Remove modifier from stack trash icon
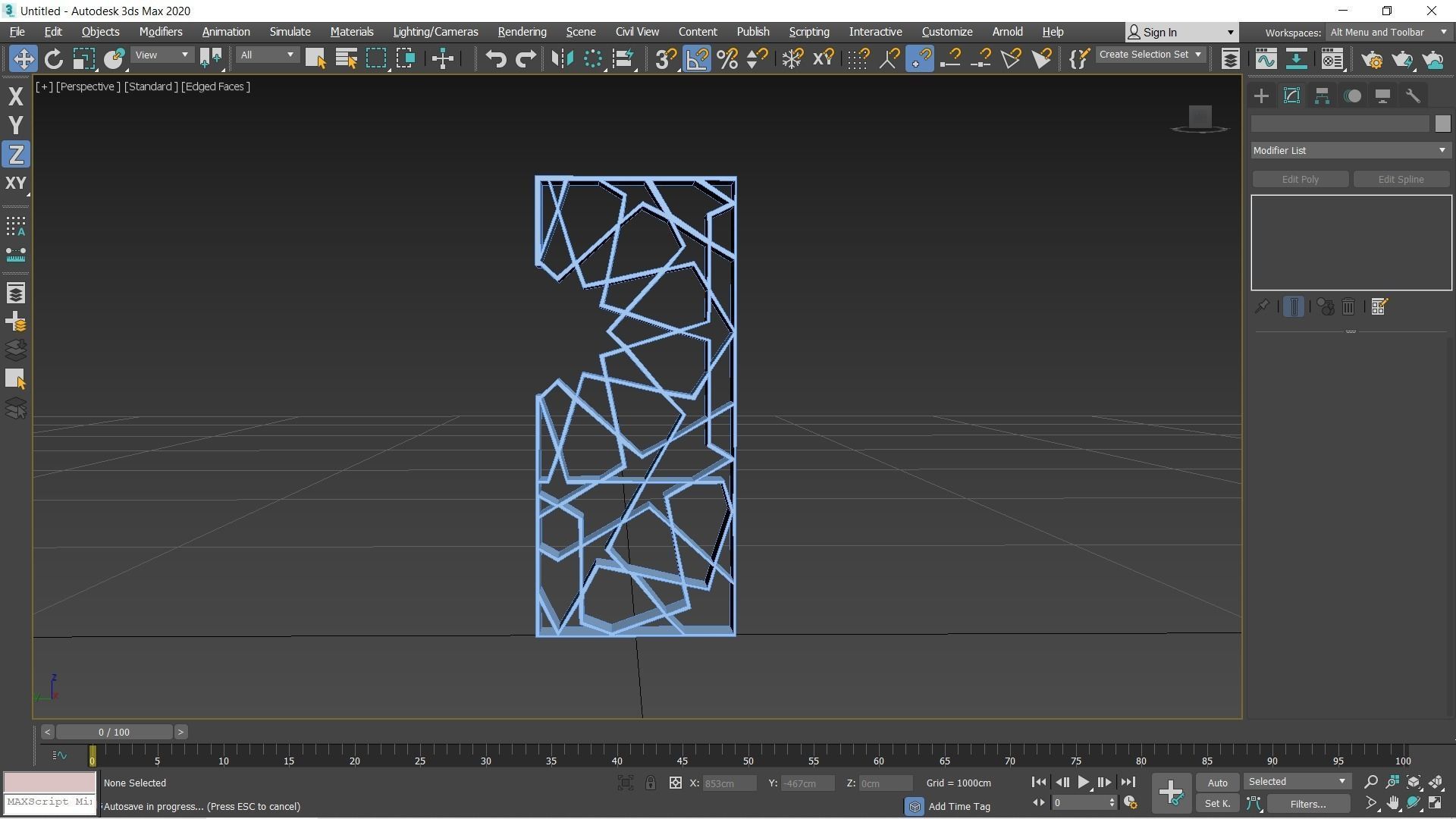Screen dimensions: 1456x819 tap(1348, 306)
